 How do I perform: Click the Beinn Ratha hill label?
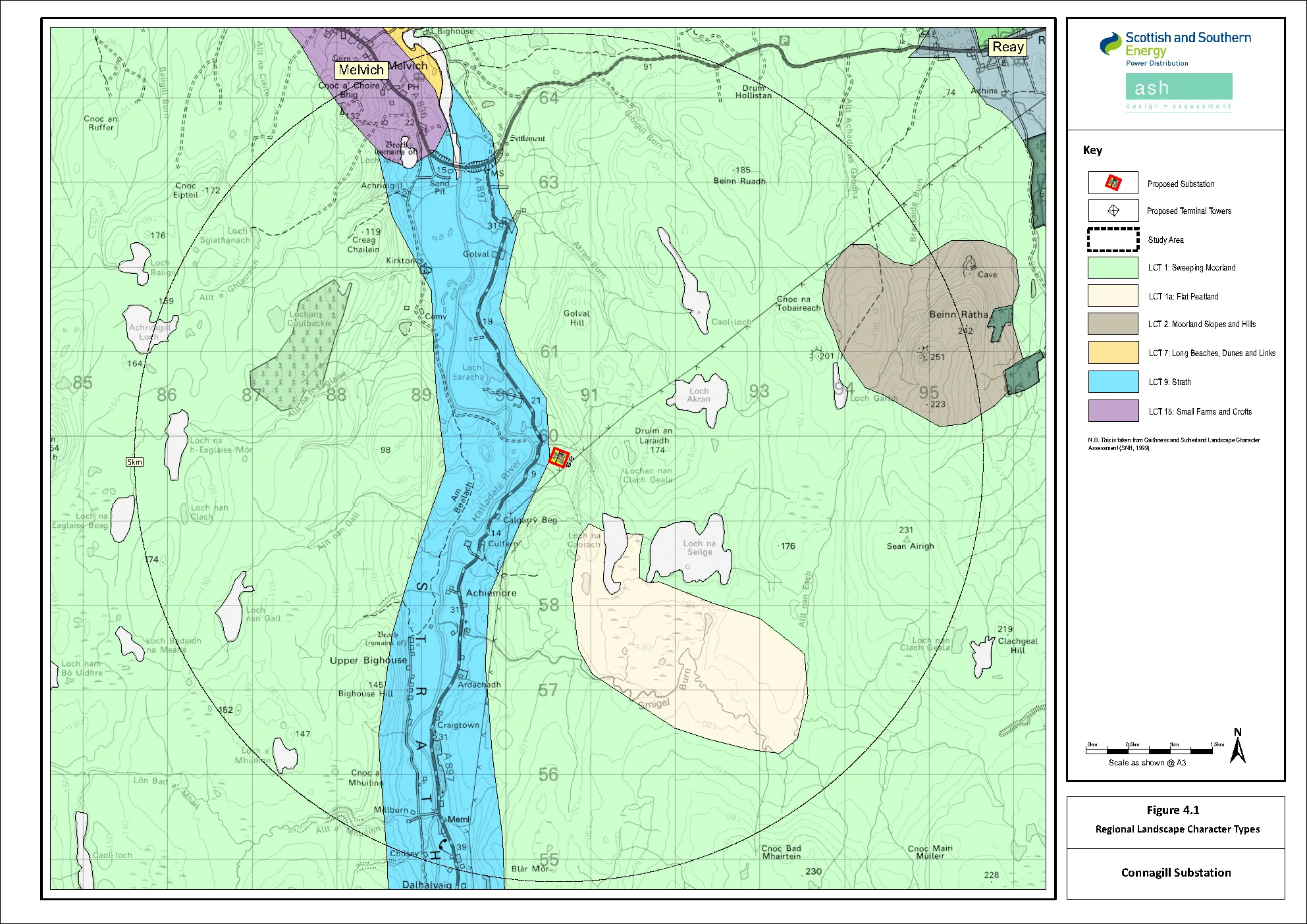point(958,315)
